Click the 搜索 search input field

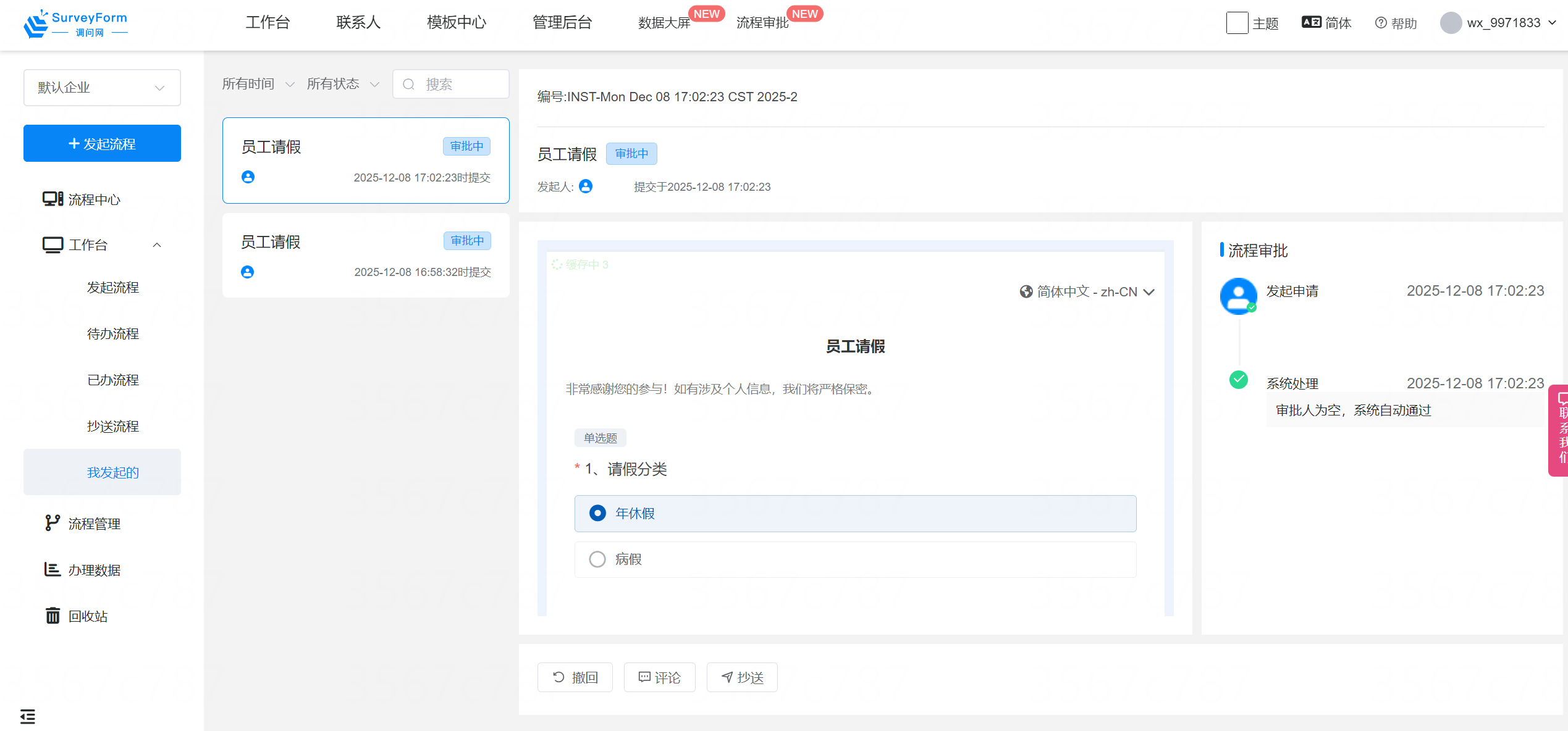(x=457, y=84)
